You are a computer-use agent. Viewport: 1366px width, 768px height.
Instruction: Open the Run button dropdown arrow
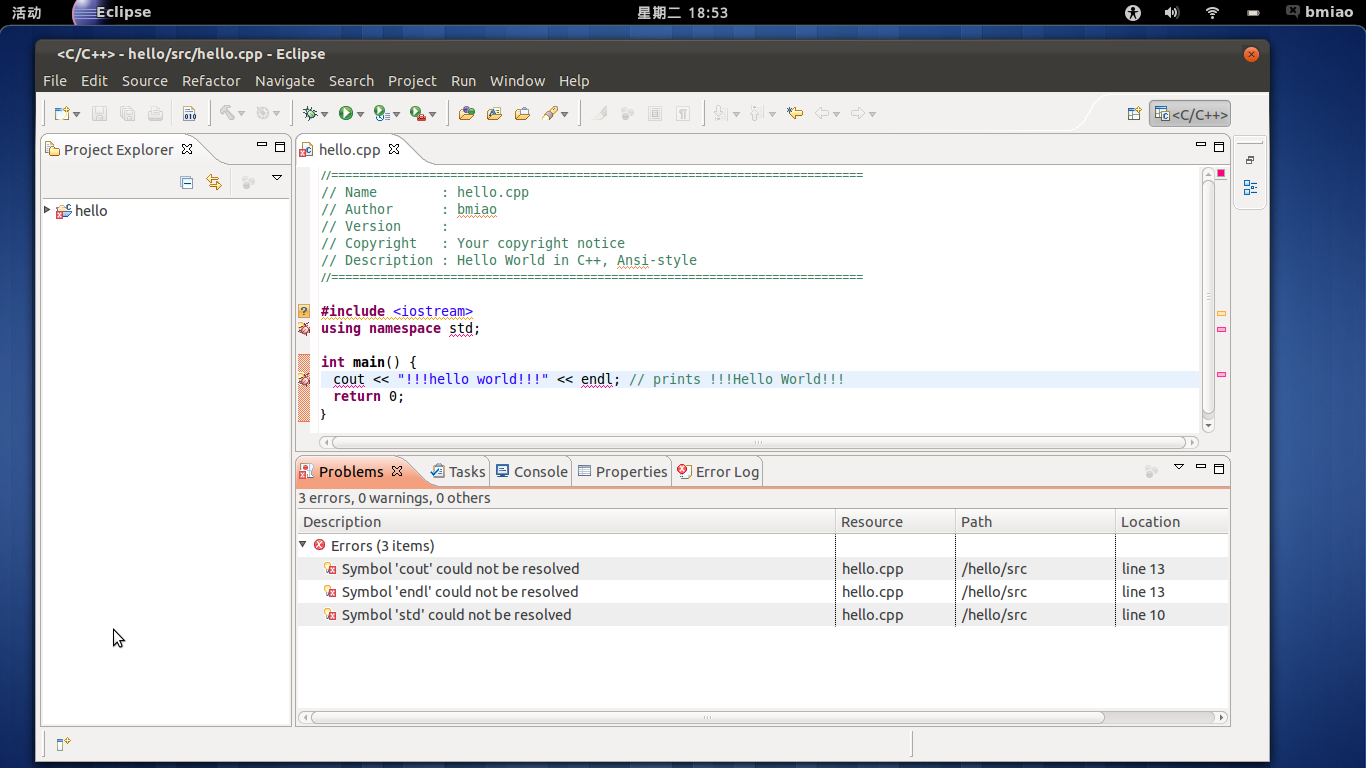click(x=360, y=115)
